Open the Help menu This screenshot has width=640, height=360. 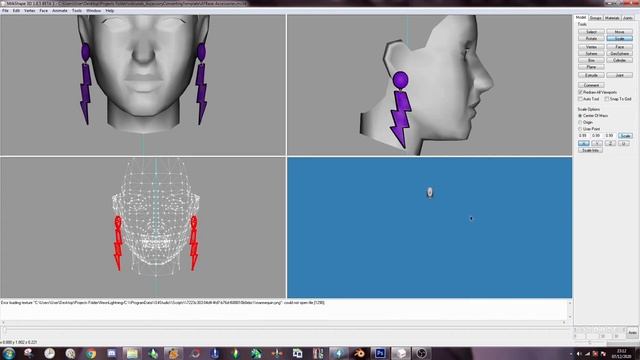pos(110,11)
